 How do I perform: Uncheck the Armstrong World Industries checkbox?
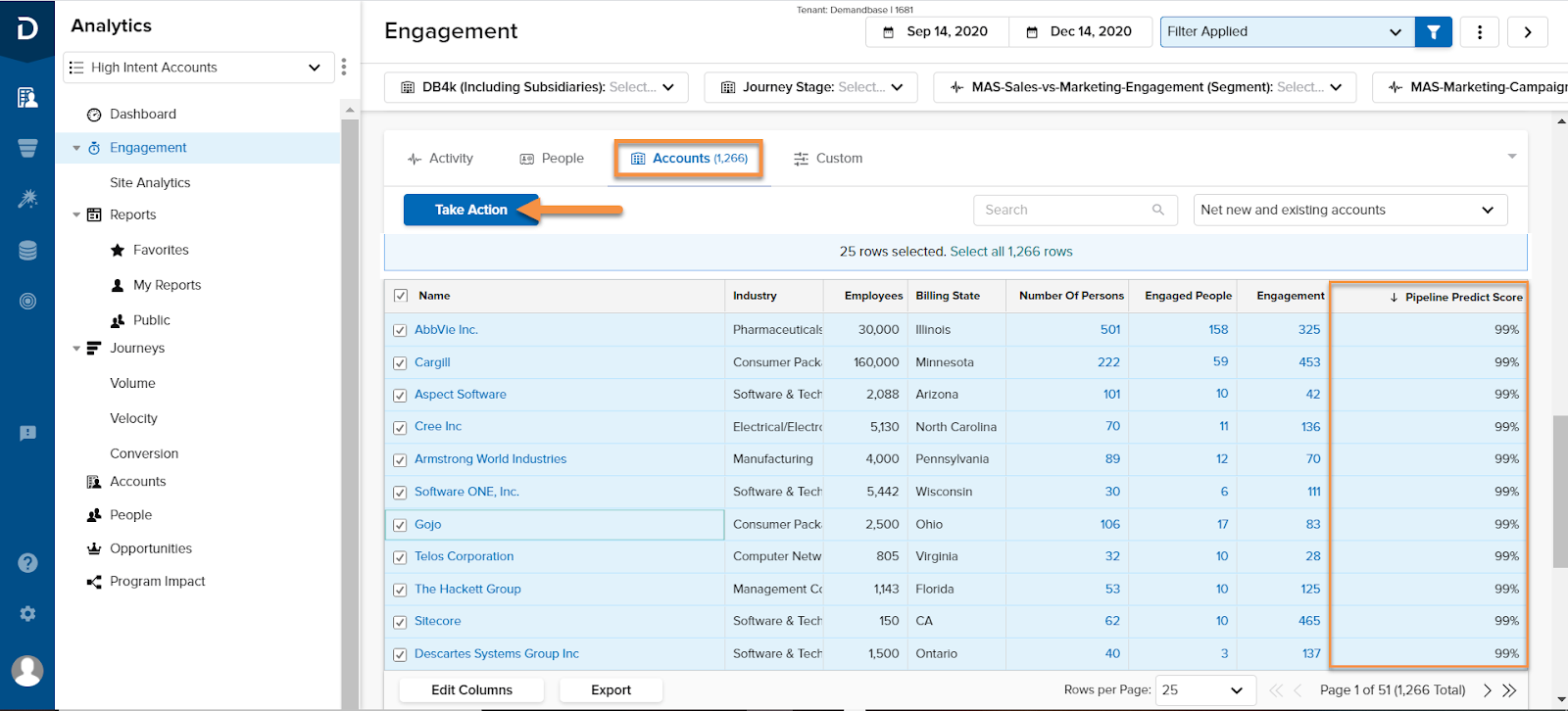tap(400, 459)
